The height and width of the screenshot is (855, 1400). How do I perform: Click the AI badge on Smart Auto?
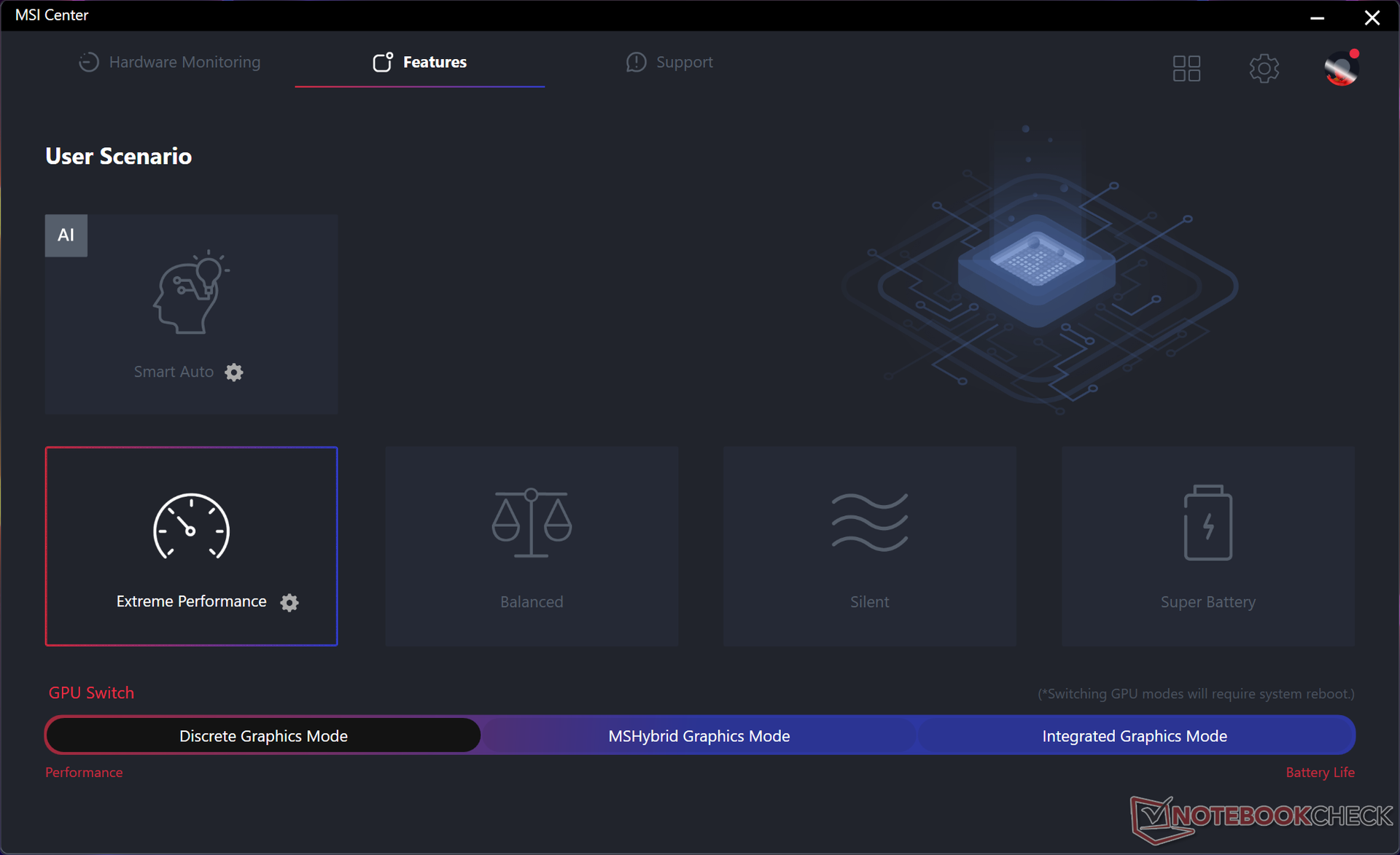(66, 235)
